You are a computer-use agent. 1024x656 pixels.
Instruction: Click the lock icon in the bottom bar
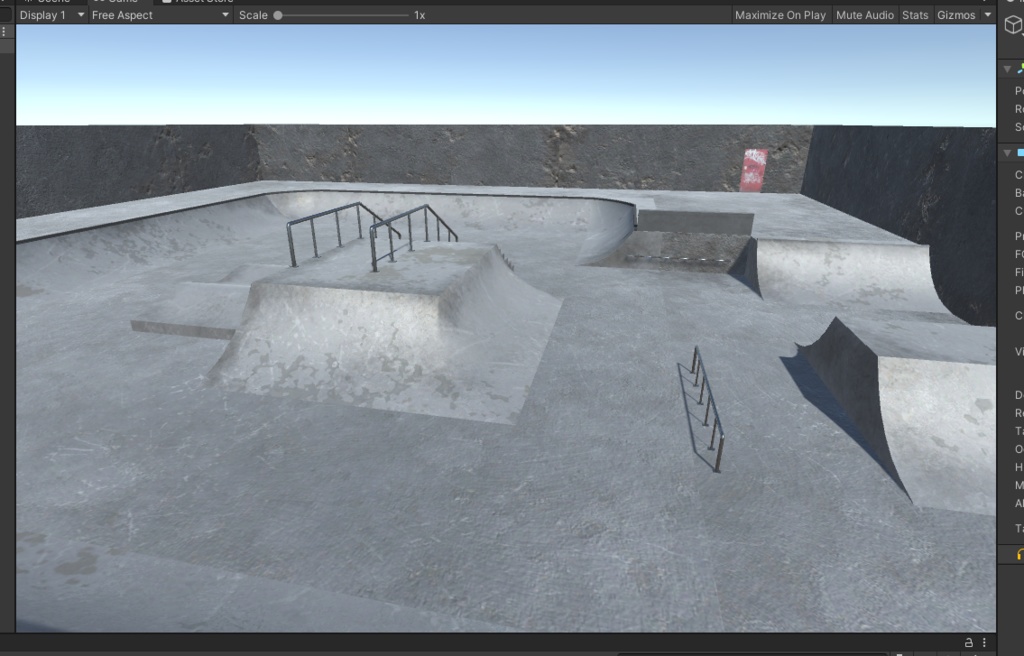969,642
